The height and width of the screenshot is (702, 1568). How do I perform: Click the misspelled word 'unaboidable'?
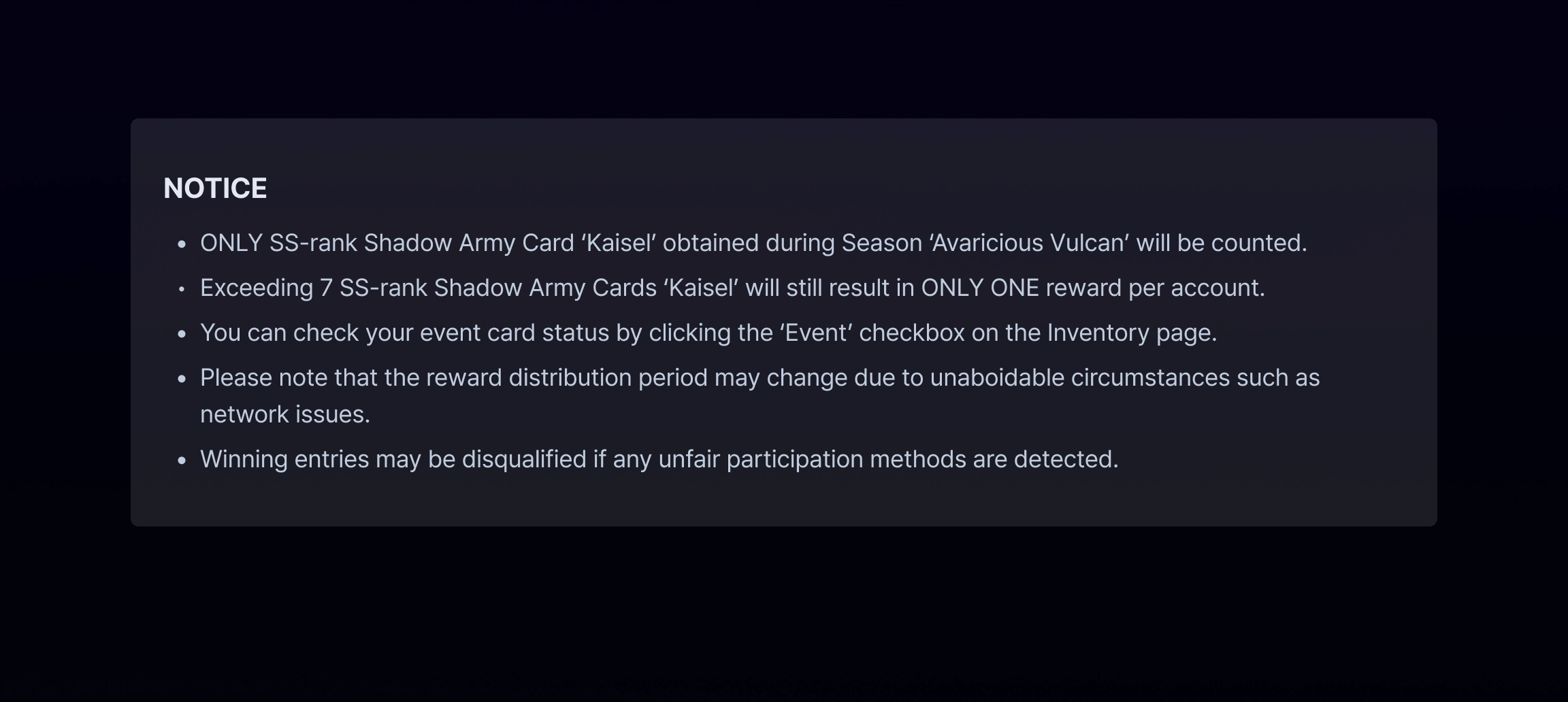coord(997,378)
